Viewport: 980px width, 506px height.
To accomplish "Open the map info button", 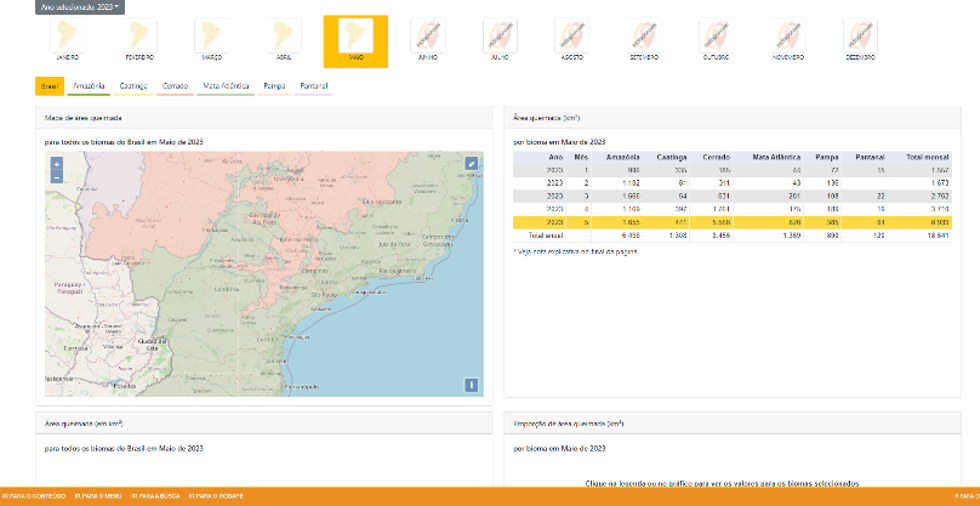I will (471, 385).
